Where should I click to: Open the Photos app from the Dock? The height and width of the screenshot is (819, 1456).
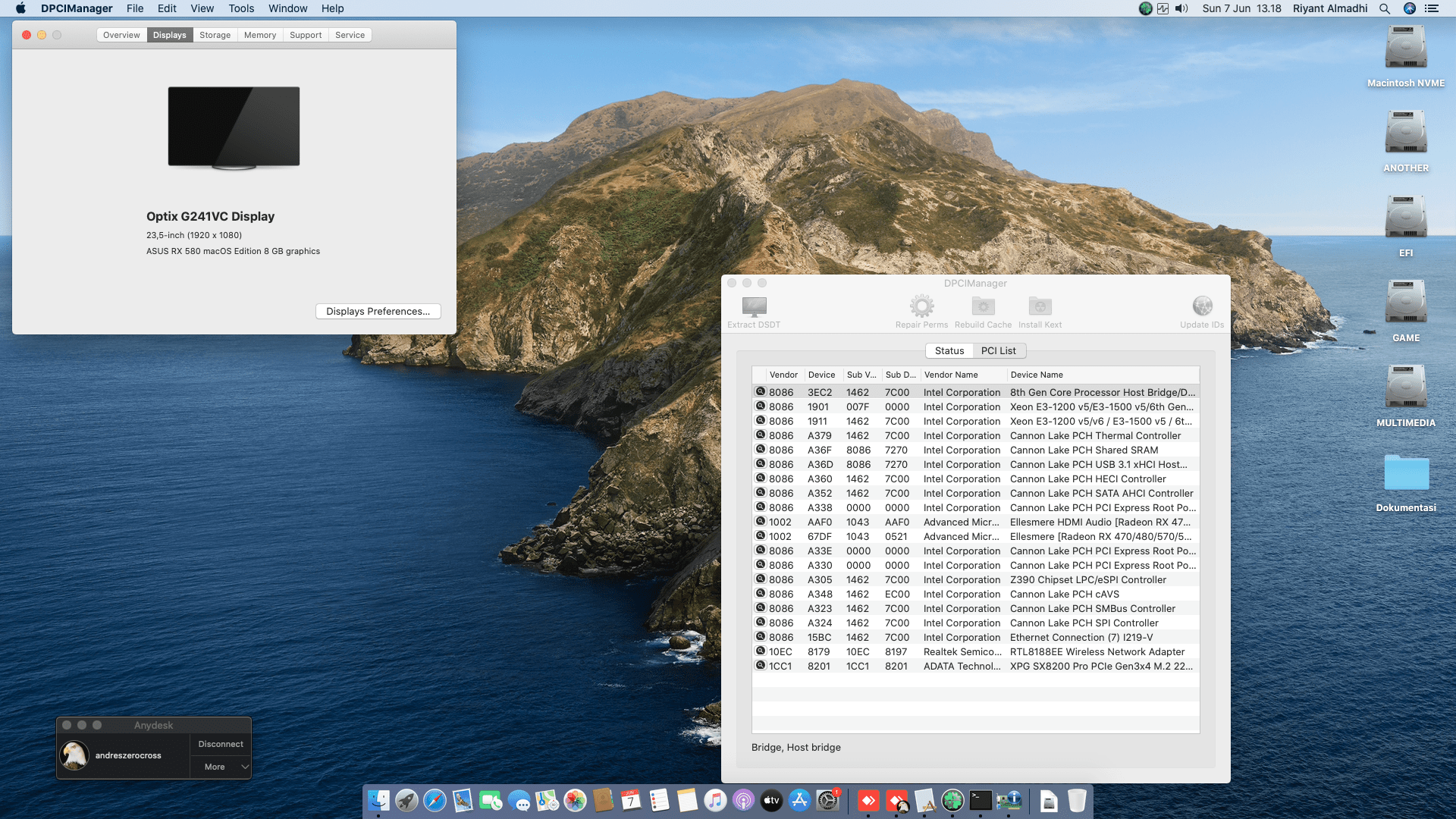coord(575,800)
